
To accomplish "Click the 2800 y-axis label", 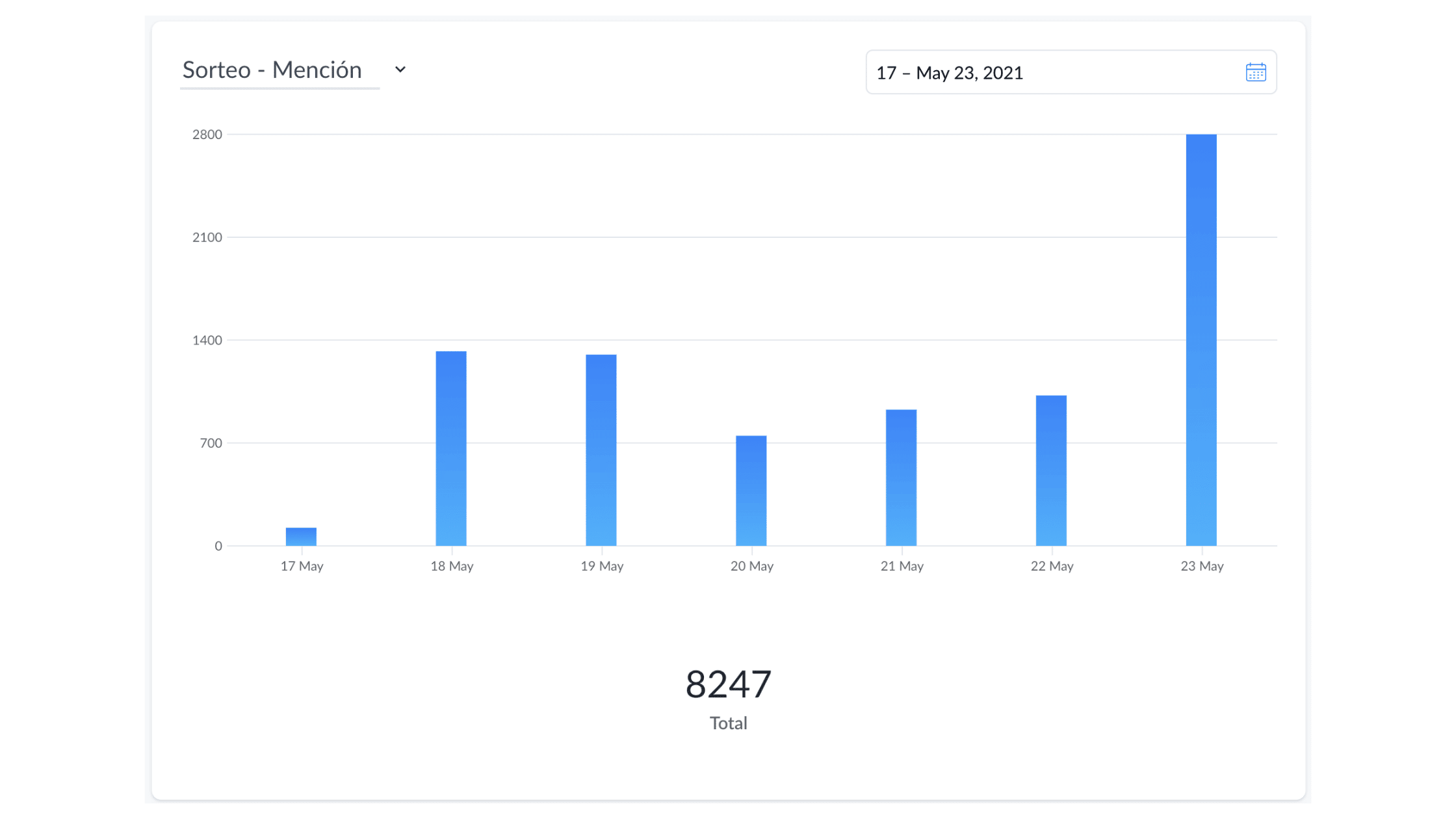I will point(207,135).
